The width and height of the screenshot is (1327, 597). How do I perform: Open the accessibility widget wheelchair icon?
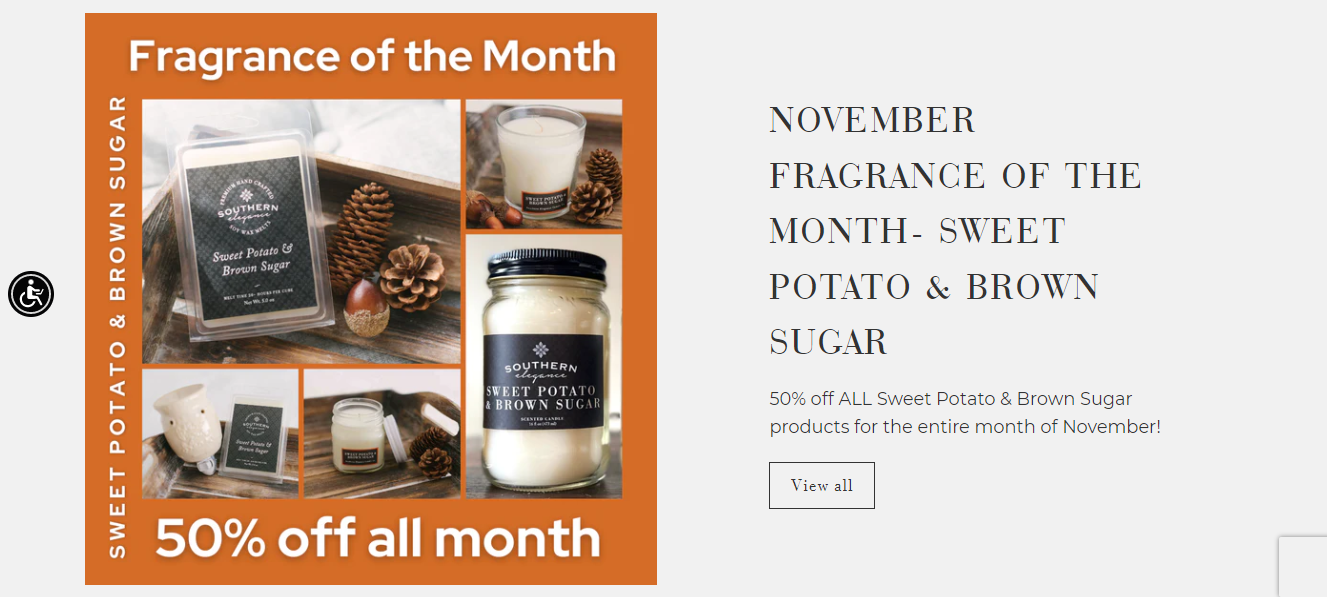31,294
